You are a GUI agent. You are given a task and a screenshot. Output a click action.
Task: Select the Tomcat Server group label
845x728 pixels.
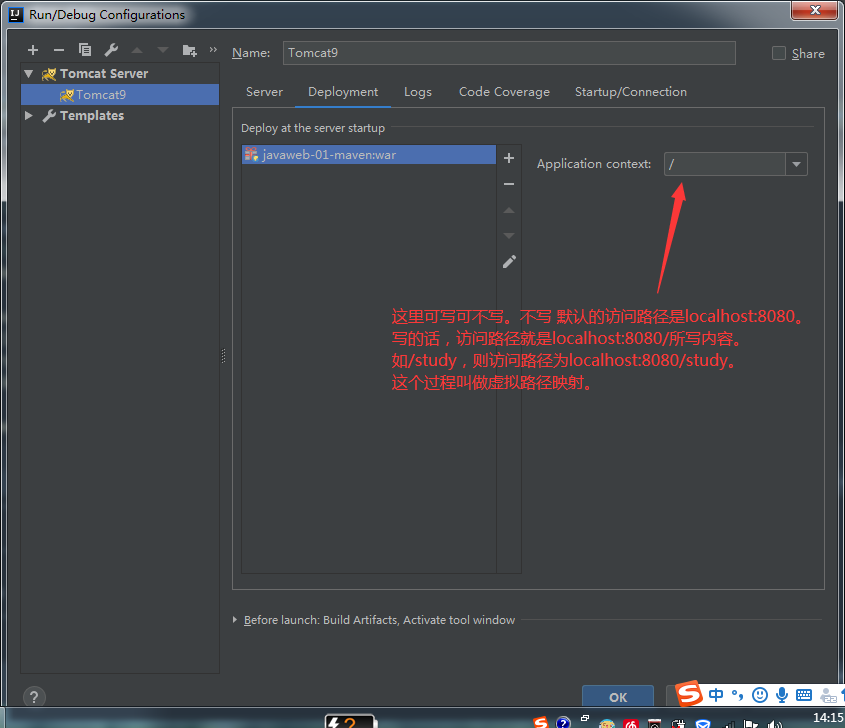104,73
